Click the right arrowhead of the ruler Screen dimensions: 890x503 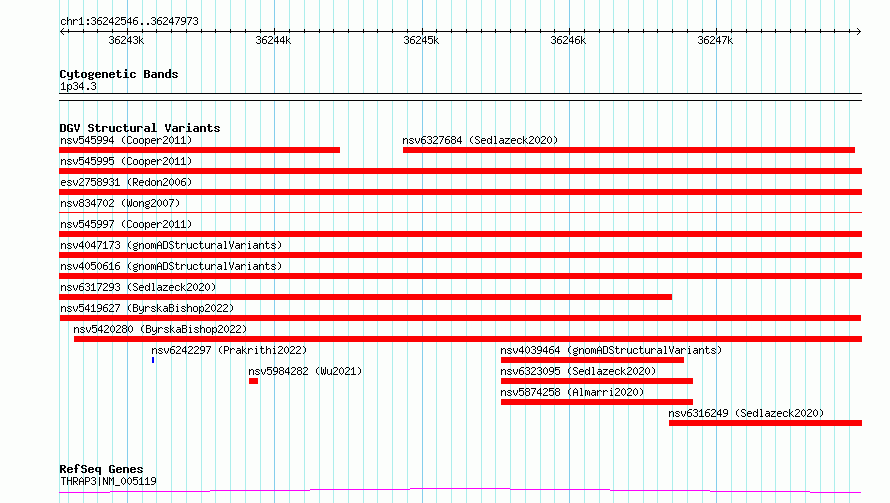click(x=858, y=31)
